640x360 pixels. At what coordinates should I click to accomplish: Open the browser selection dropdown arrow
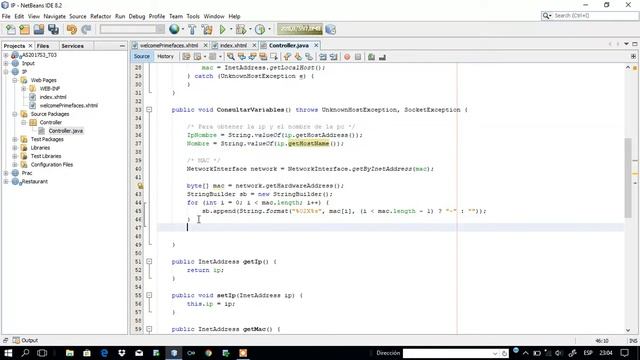(182, 29)
